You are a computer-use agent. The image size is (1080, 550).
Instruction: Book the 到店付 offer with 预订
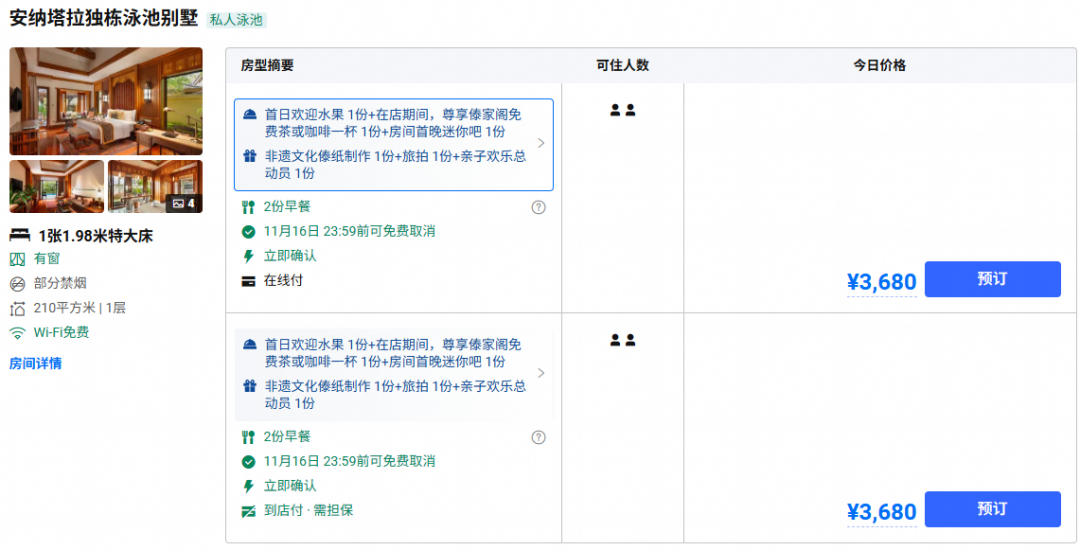[993, 509]
